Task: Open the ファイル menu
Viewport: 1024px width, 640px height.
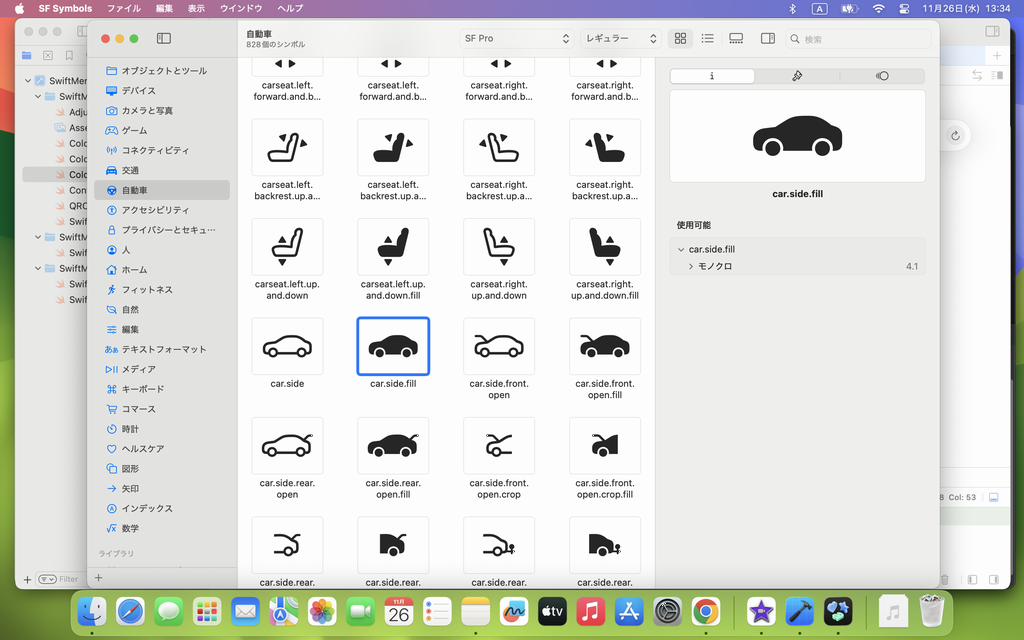Action: pos(123,8)
